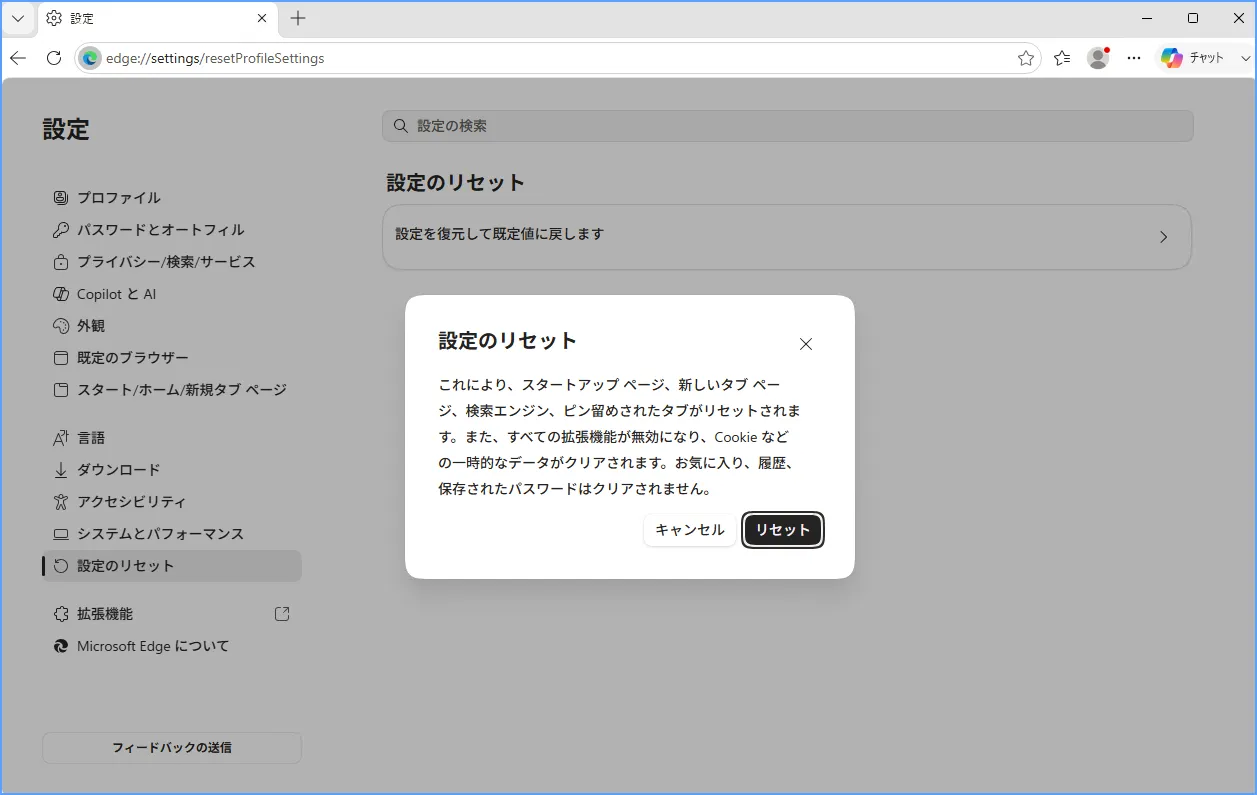The height and width of the screenshot is (795, 1257).
Task: Click the puzzle icon beside 拡張機能
Action: click(x=61, y=614)
